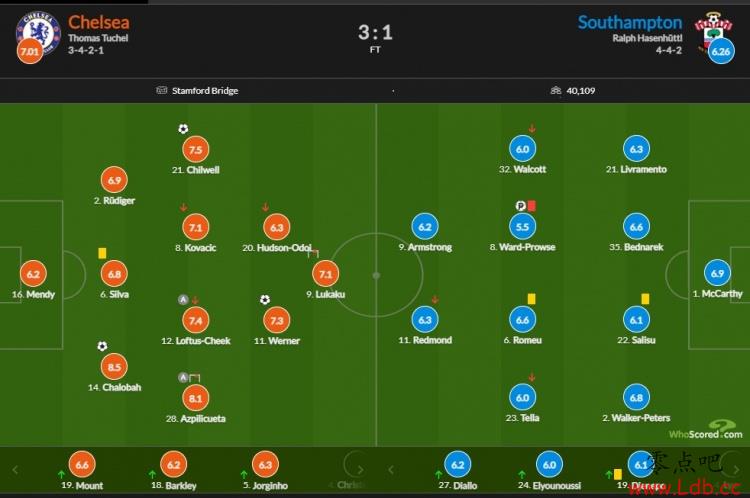Select substitute Diallo's 6.2 rating
Screen dimensions: 750x498
coord(457,464)
